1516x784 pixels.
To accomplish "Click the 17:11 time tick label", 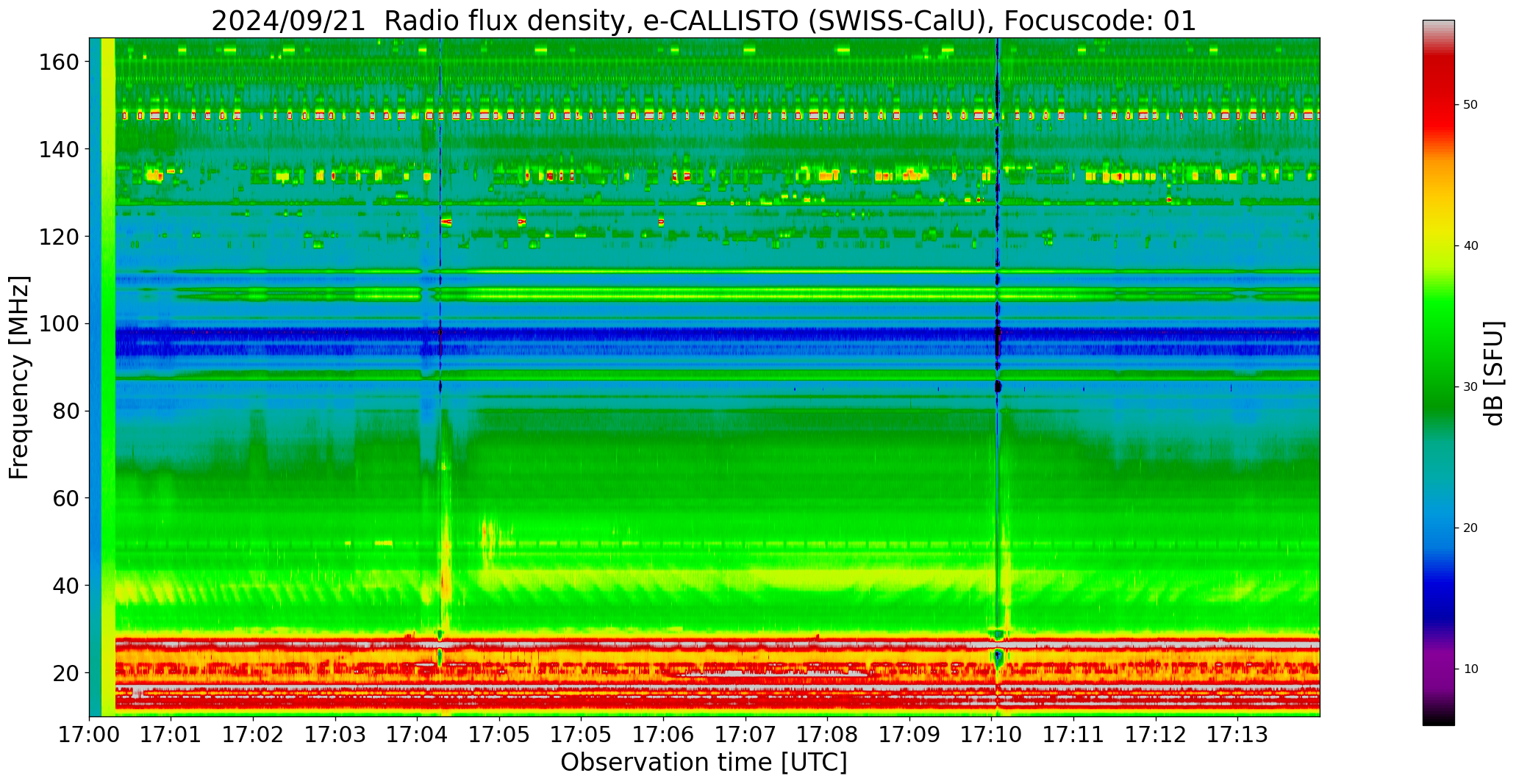I will tap(1073, 734).
